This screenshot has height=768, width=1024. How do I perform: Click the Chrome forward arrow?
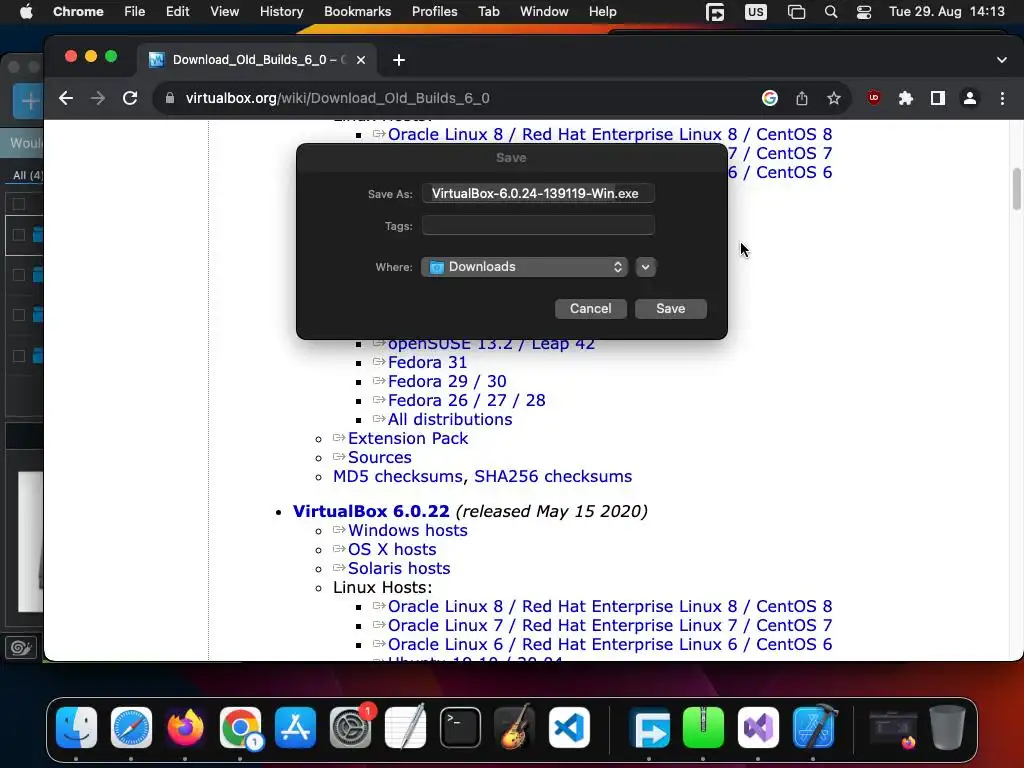pos(98,98)
